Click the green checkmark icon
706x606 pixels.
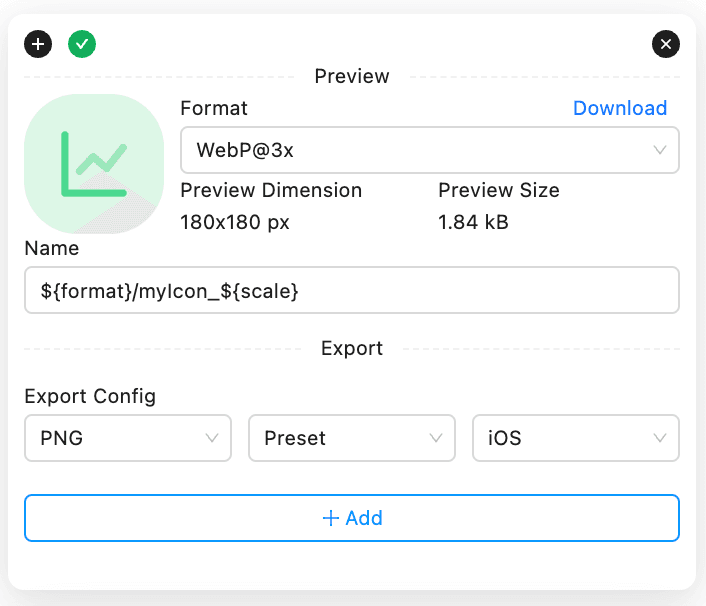[x=82, y=44]
